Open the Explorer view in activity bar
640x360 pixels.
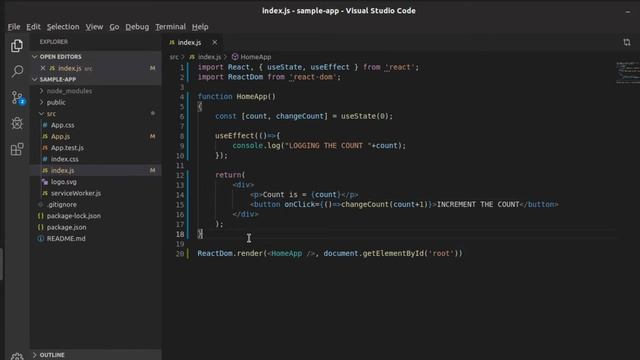[x=17, y=46]
